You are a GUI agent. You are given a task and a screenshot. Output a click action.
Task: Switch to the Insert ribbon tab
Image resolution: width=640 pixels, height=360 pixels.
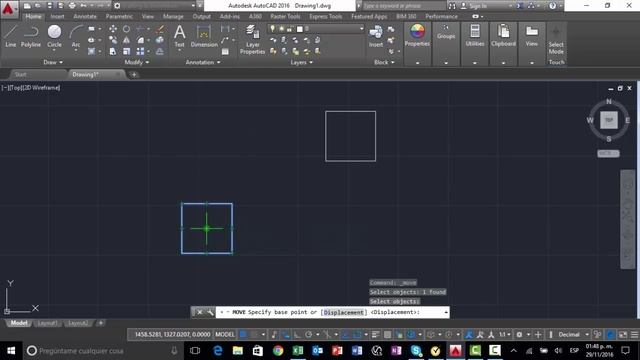click(x=58, y=16)
